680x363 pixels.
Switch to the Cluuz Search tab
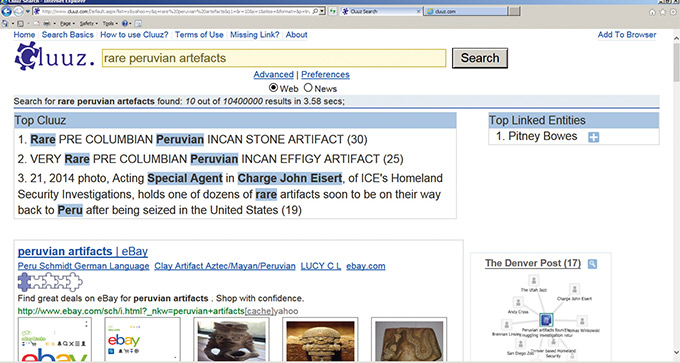[380, 12]
